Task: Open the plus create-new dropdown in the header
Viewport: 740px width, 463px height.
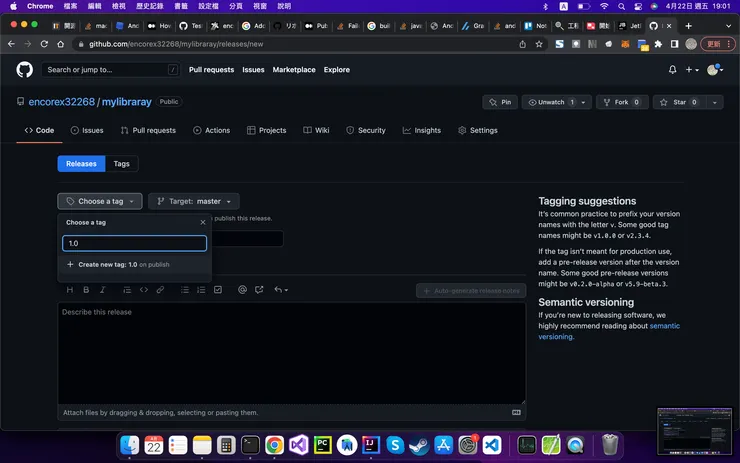Action: pos(693,70)
